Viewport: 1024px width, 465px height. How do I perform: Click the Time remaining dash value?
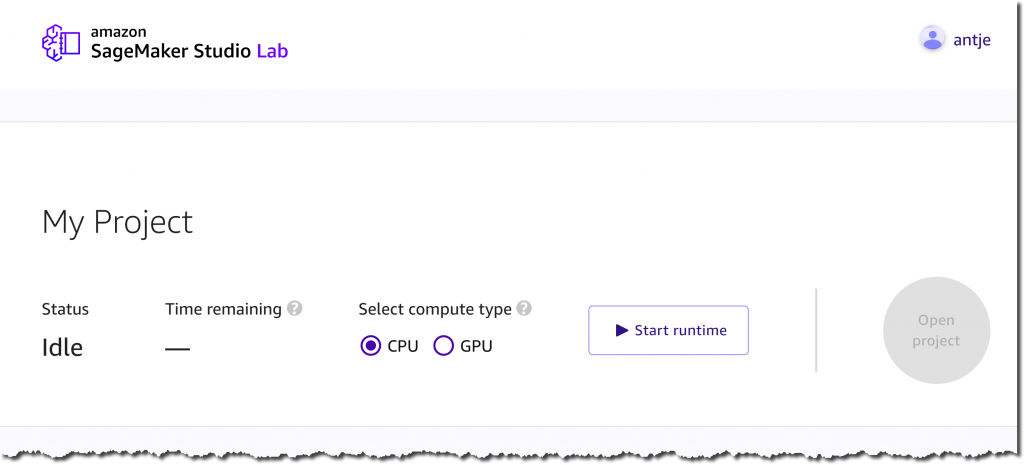[x=177, y=349]
